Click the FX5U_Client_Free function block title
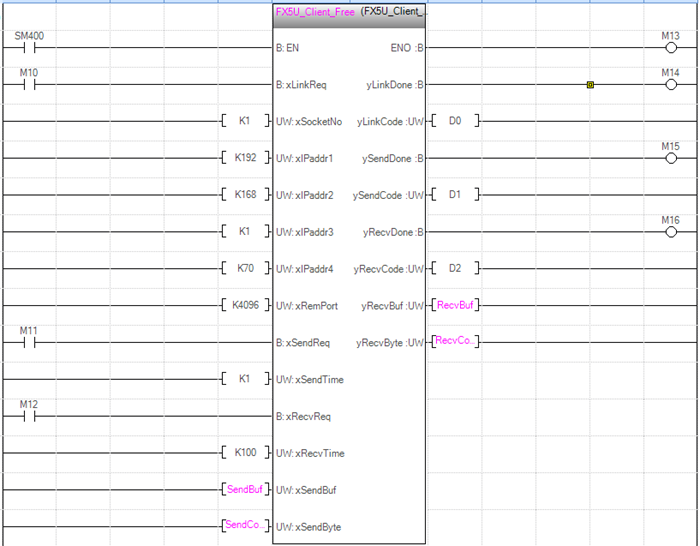The height and width of the screenshot is (546, 700). pyautogui.click(x=310, y=11)
